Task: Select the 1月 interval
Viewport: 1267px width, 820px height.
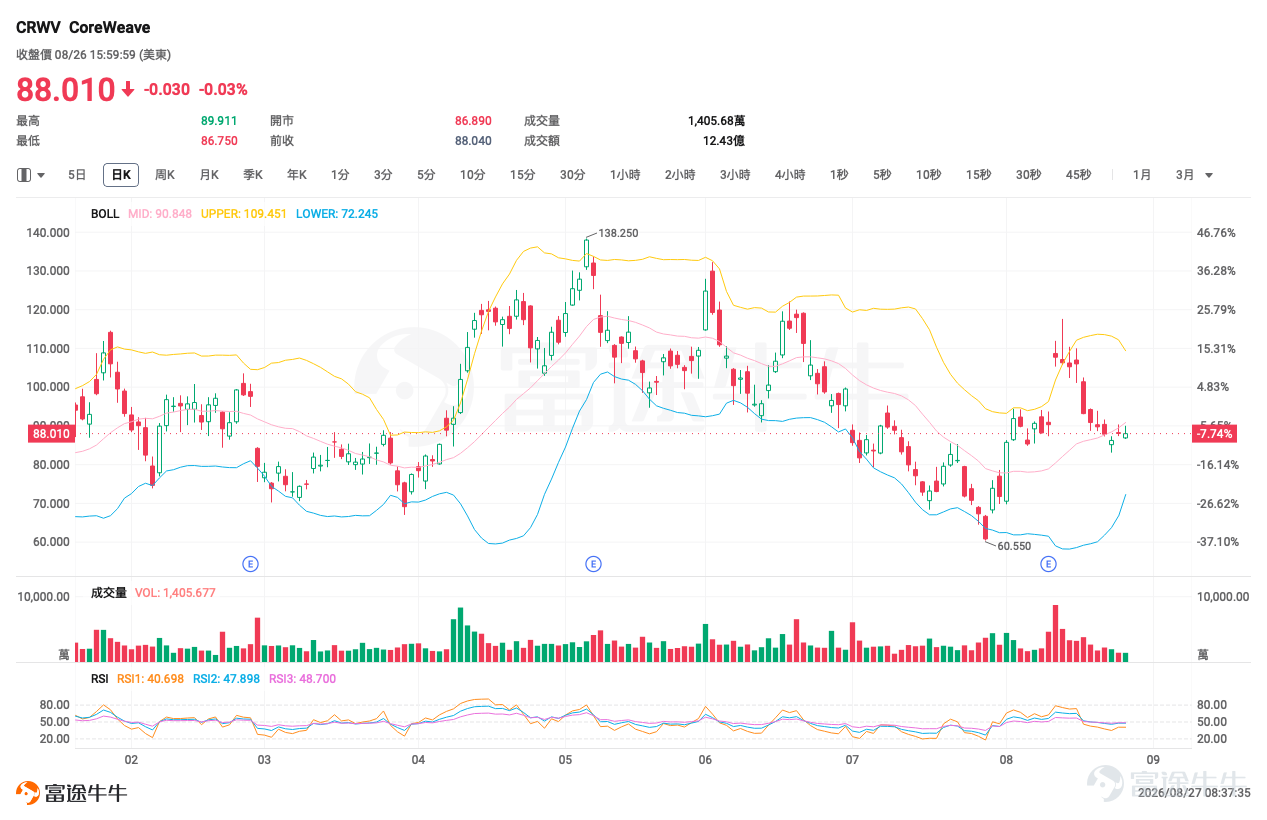Action: 1142,175
